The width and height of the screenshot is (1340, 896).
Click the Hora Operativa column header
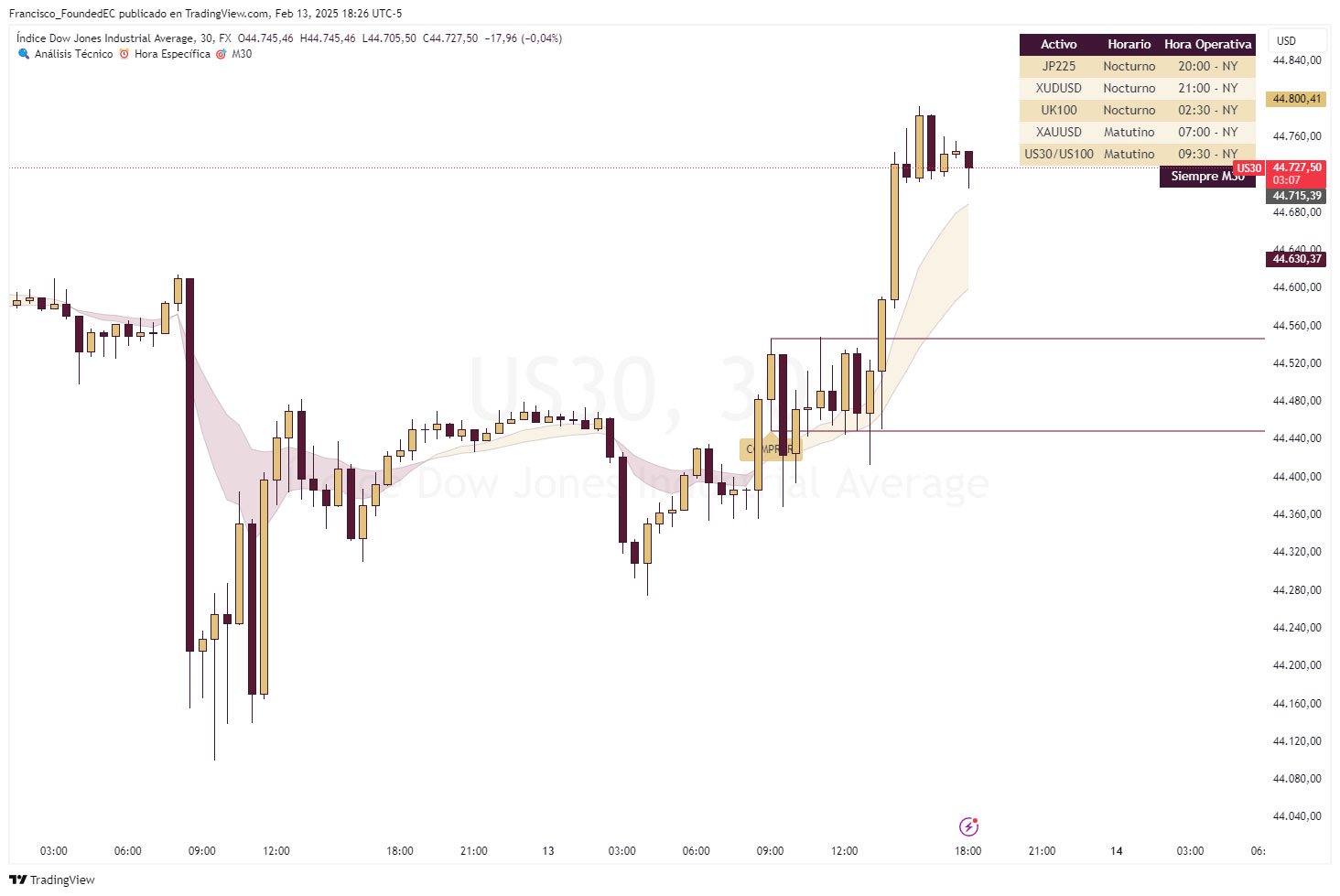(1207, 44)
